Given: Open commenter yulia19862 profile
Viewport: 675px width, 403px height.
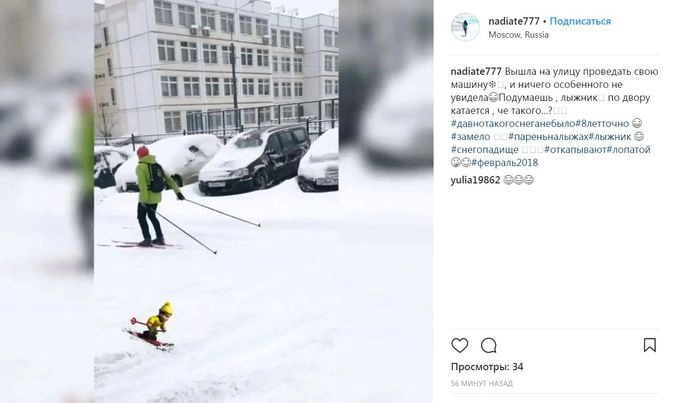Looking at the screenshot, I should pyautogui.click(x=475, y=180).
